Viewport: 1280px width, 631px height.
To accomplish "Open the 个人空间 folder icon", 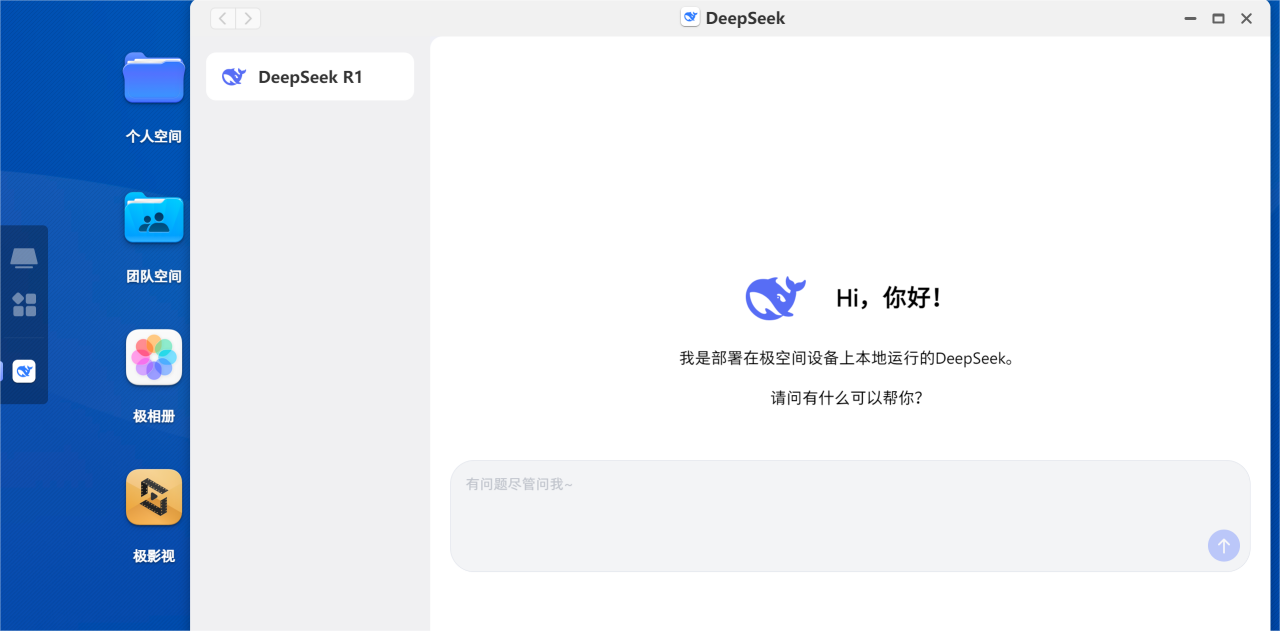I will pyautogui.click(x=154, y=79).
